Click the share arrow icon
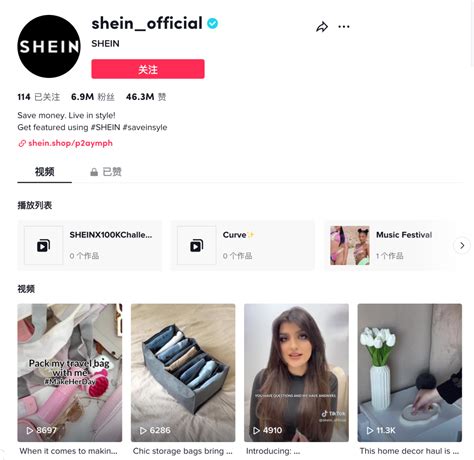The width and height of the screenshot is (474, 460). click(322, 27)
